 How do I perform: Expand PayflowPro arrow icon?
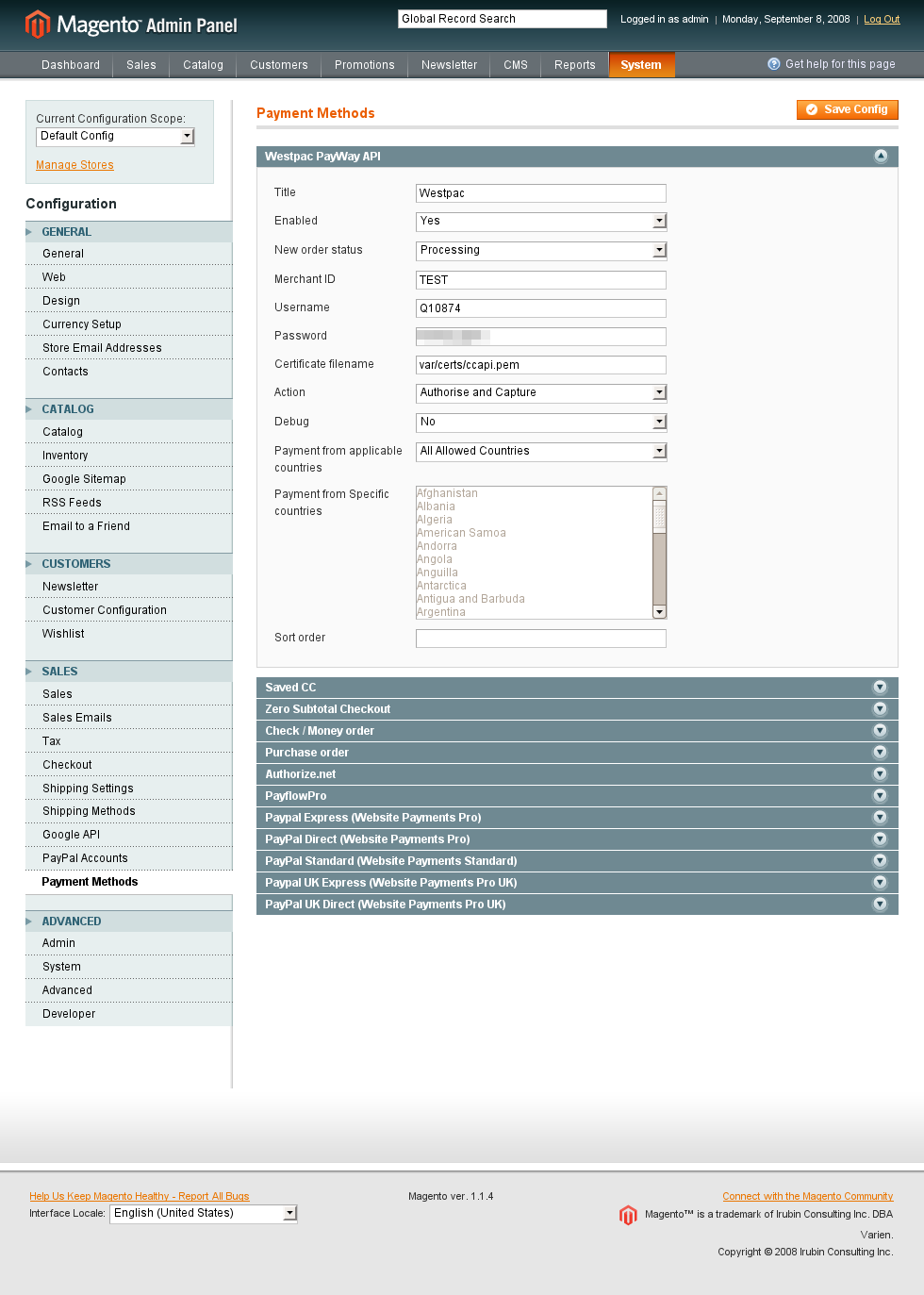(880, 796)
